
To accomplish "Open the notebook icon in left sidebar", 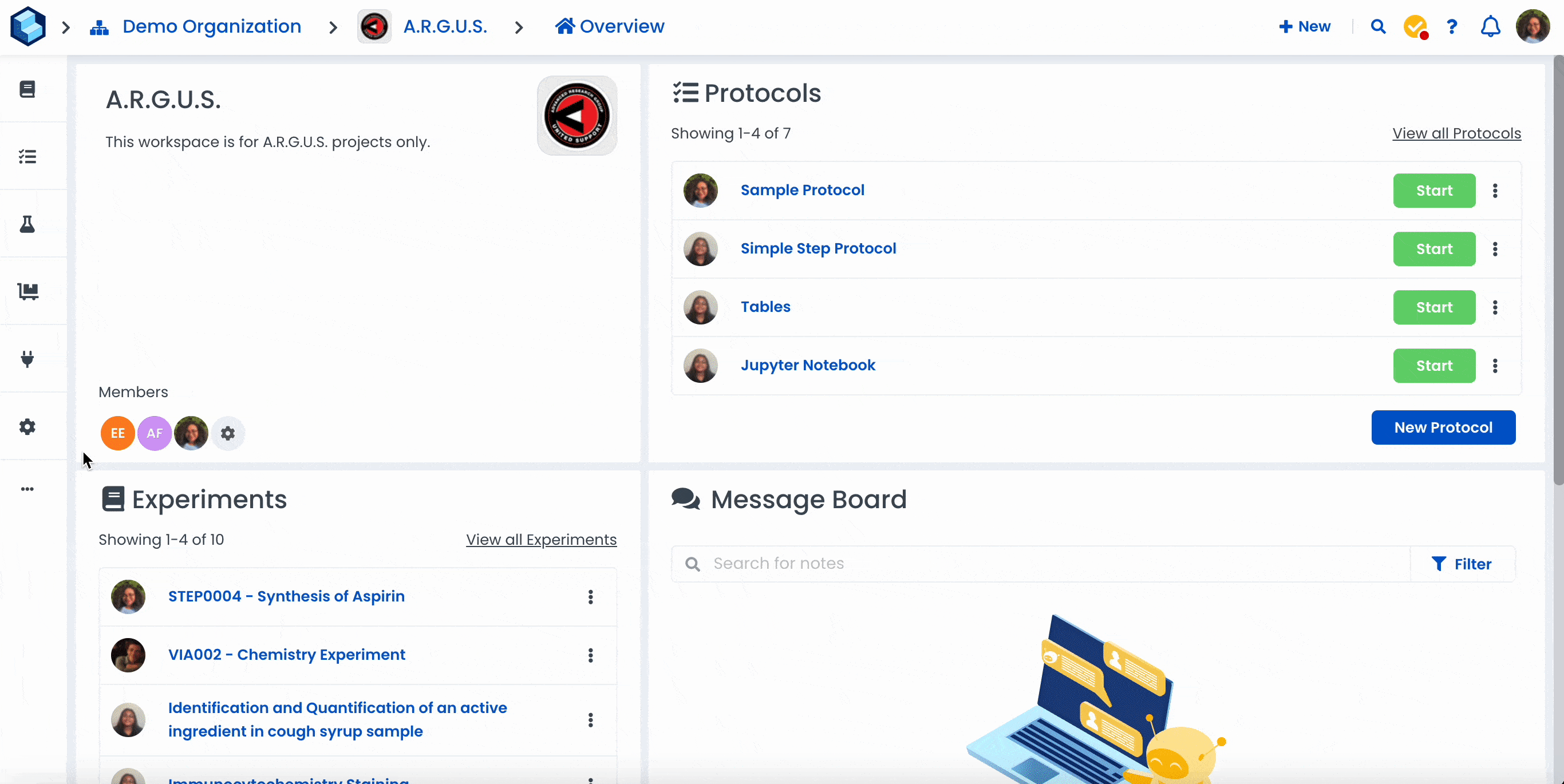I will pyautogui.click(x=27, y=89).
